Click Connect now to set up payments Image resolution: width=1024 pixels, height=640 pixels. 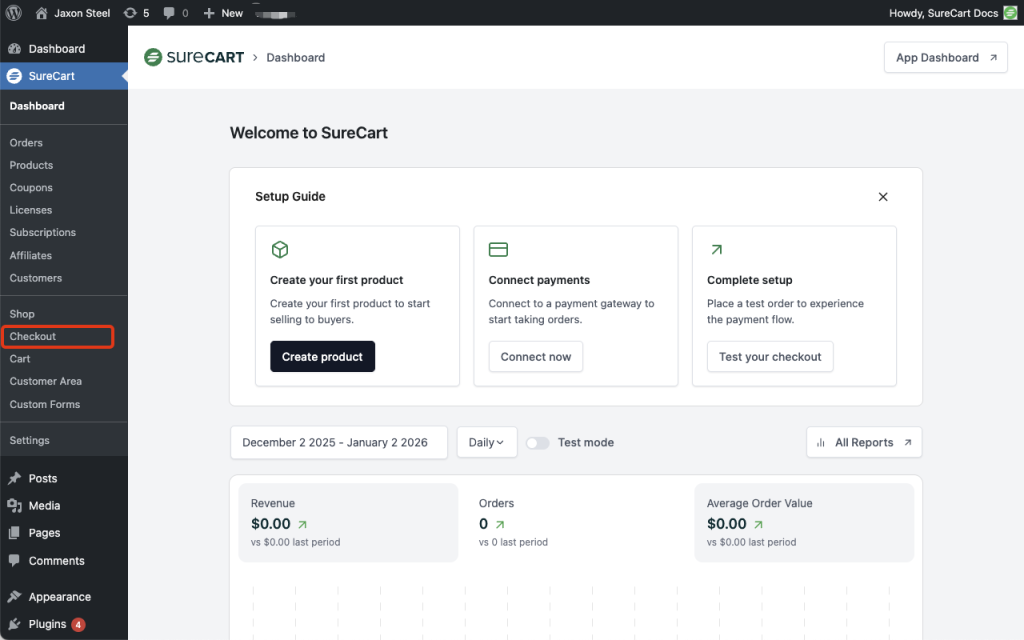(535, 356)
